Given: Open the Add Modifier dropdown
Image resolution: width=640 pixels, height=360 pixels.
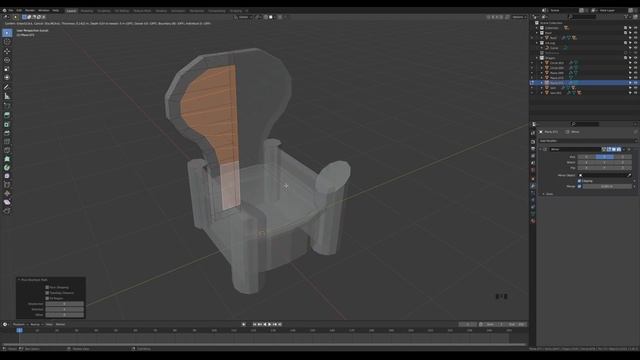Looking at the screenshot, I should click(x=587, y=141).
